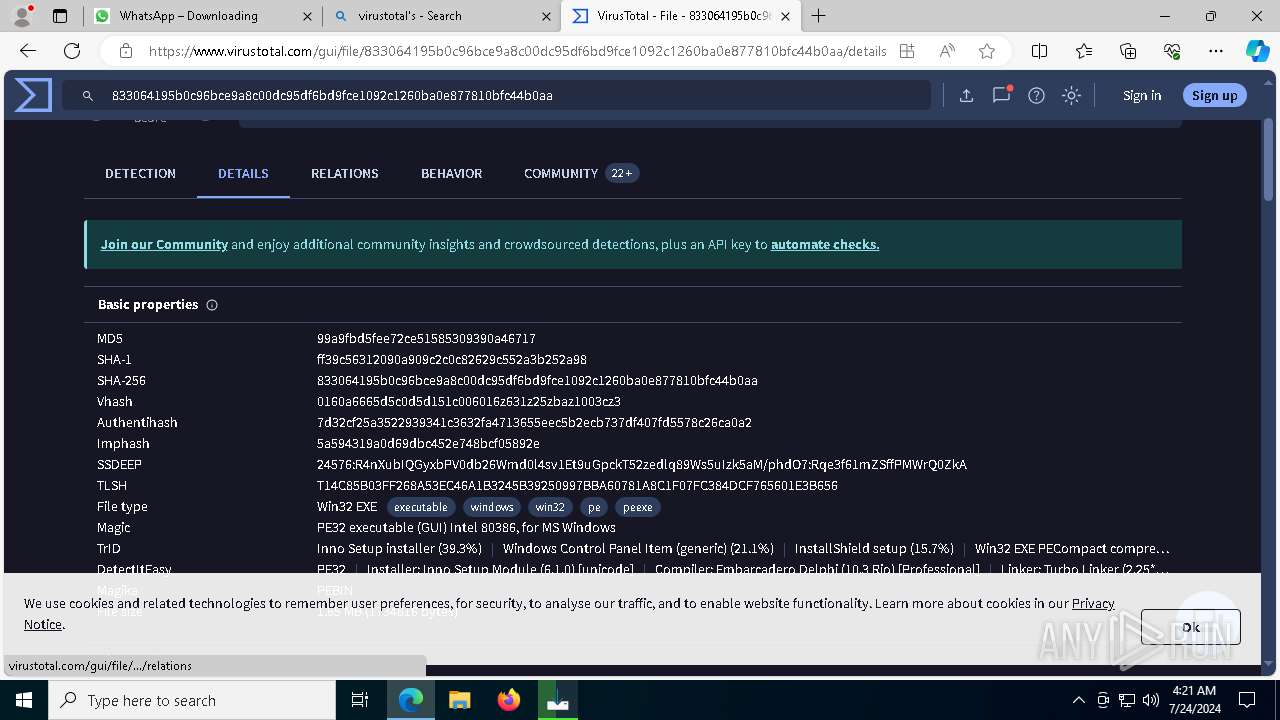Viewport: 1280px width, 720px height.
Task: View site information padlock icon
Action: coord(125,51)
